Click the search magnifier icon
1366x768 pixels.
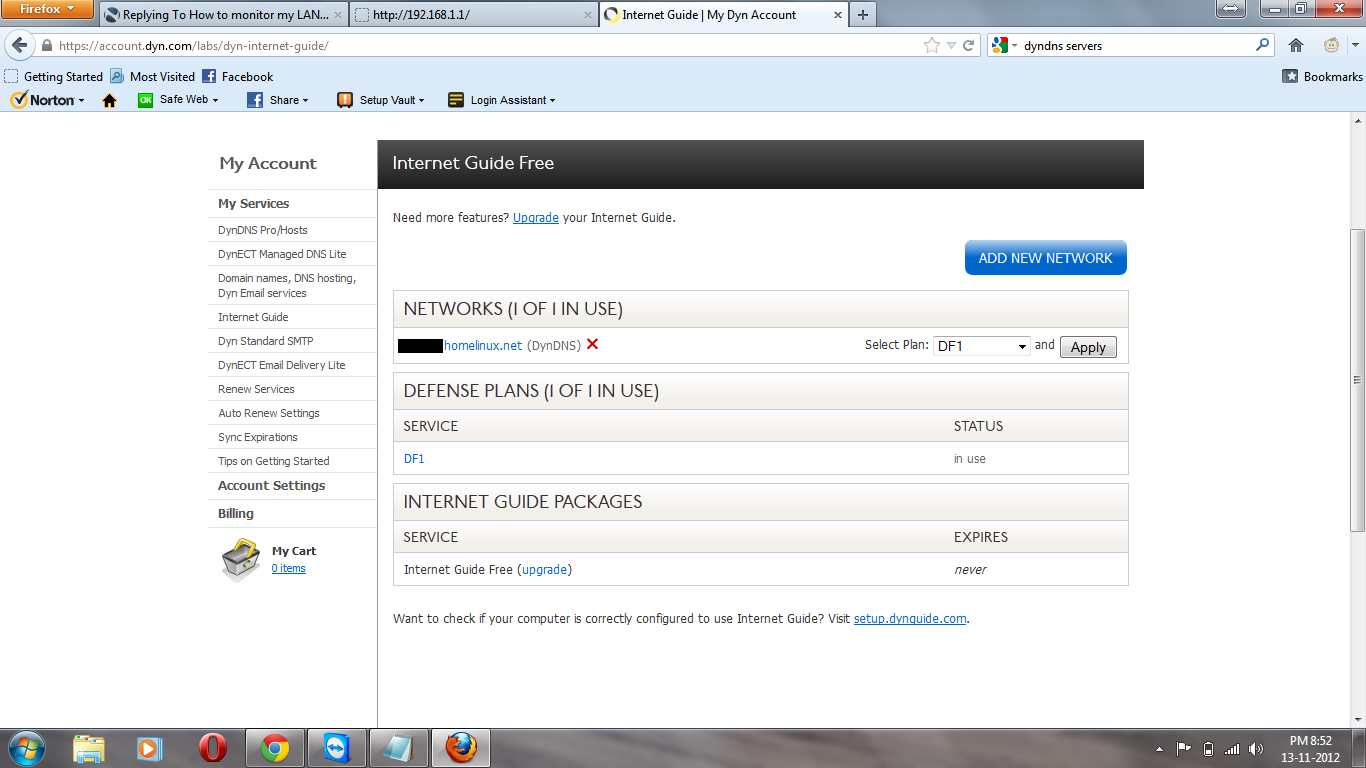1263,45
